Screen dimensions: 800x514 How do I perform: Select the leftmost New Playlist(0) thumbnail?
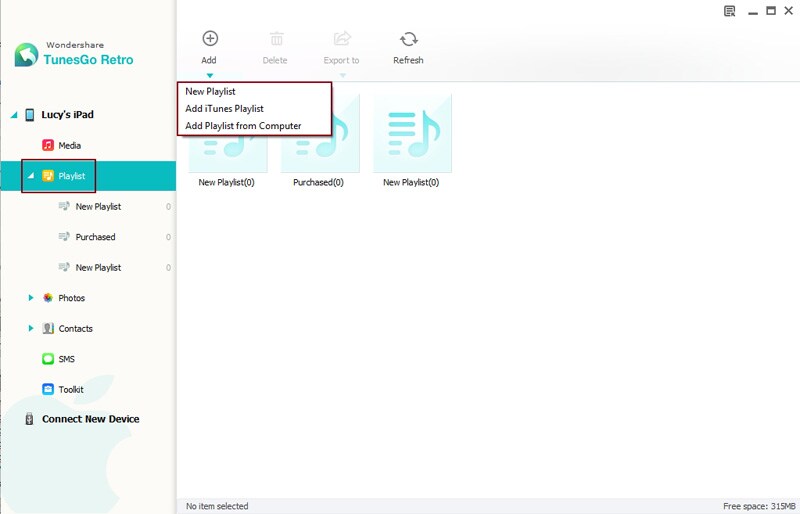coord(228,154)
